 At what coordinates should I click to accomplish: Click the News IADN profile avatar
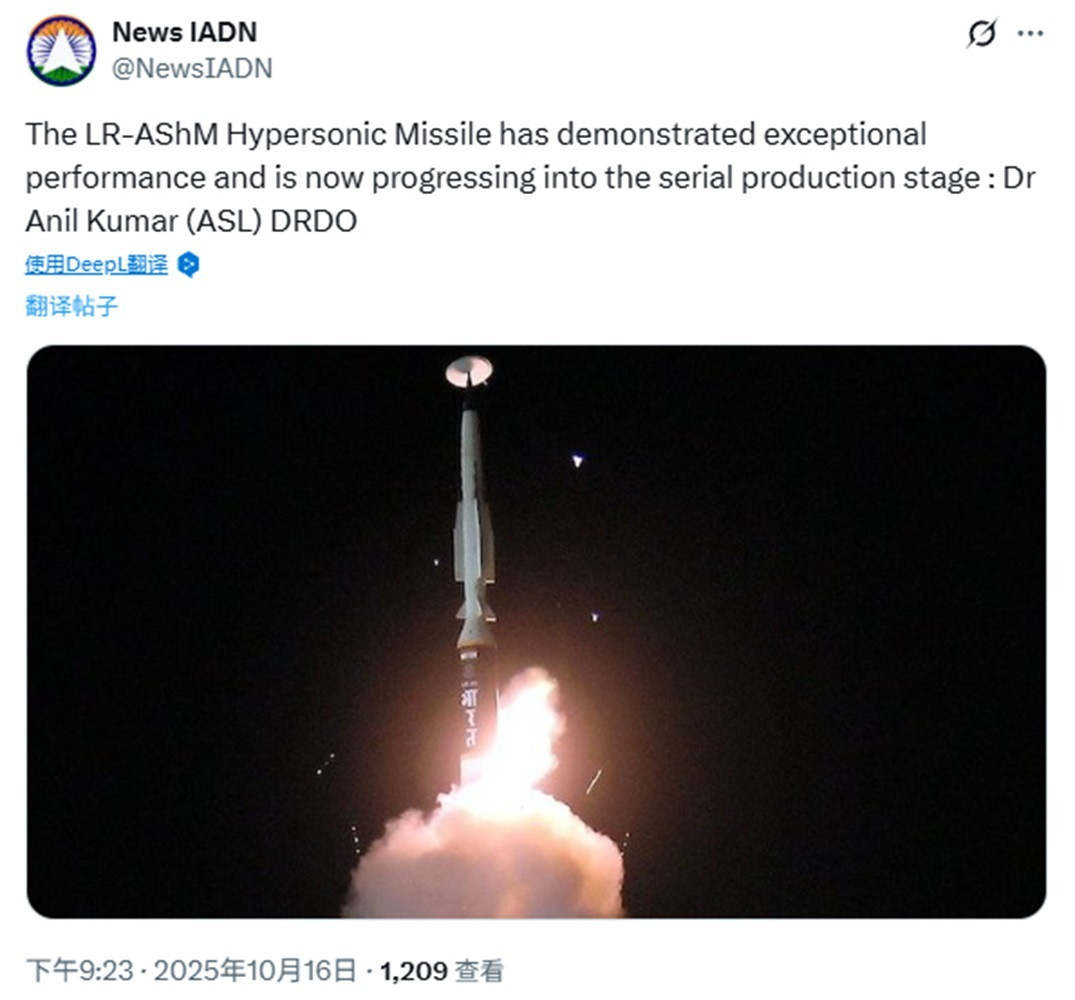(x=62, y=50)
